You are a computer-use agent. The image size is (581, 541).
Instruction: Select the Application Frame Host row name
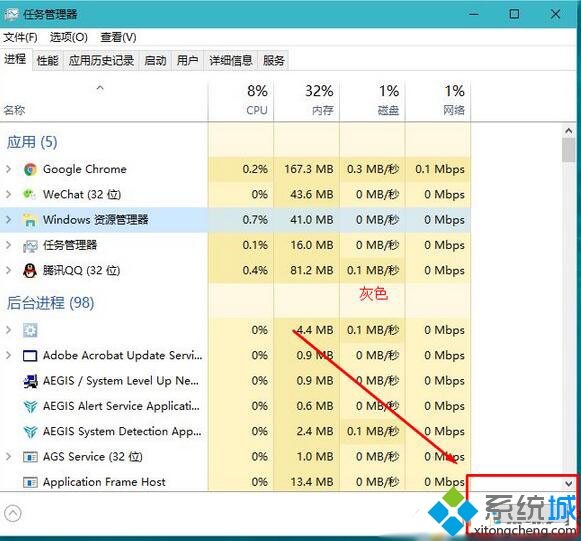coord(104,482)
